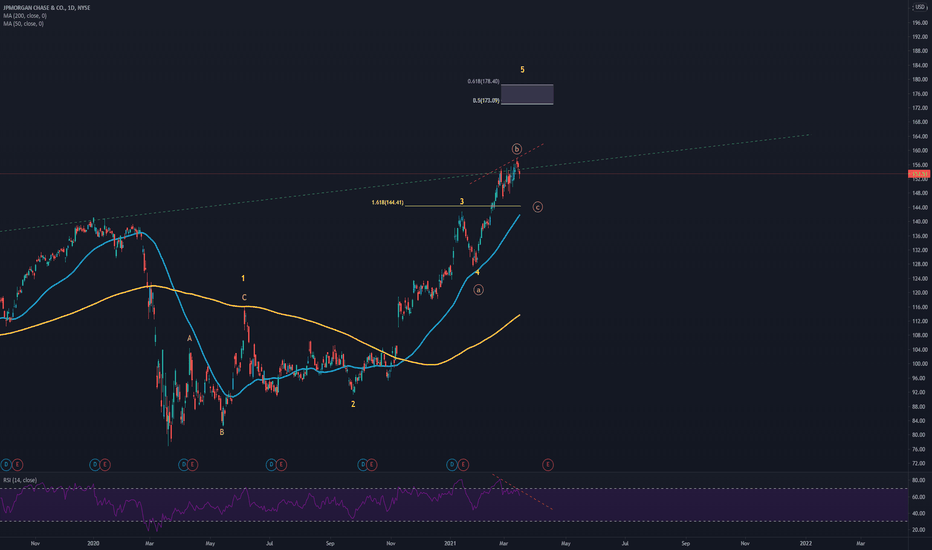Select the yellow wave '5' label
The image size is (932, 550).
pyautogui.click(x=522, y=70)
